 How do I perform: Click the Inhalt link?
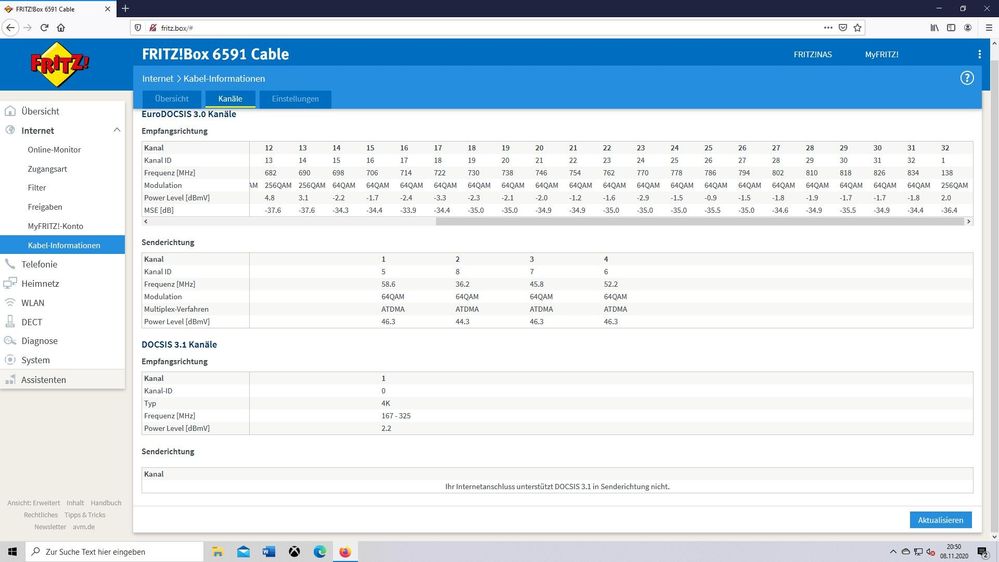coord(75,503)
